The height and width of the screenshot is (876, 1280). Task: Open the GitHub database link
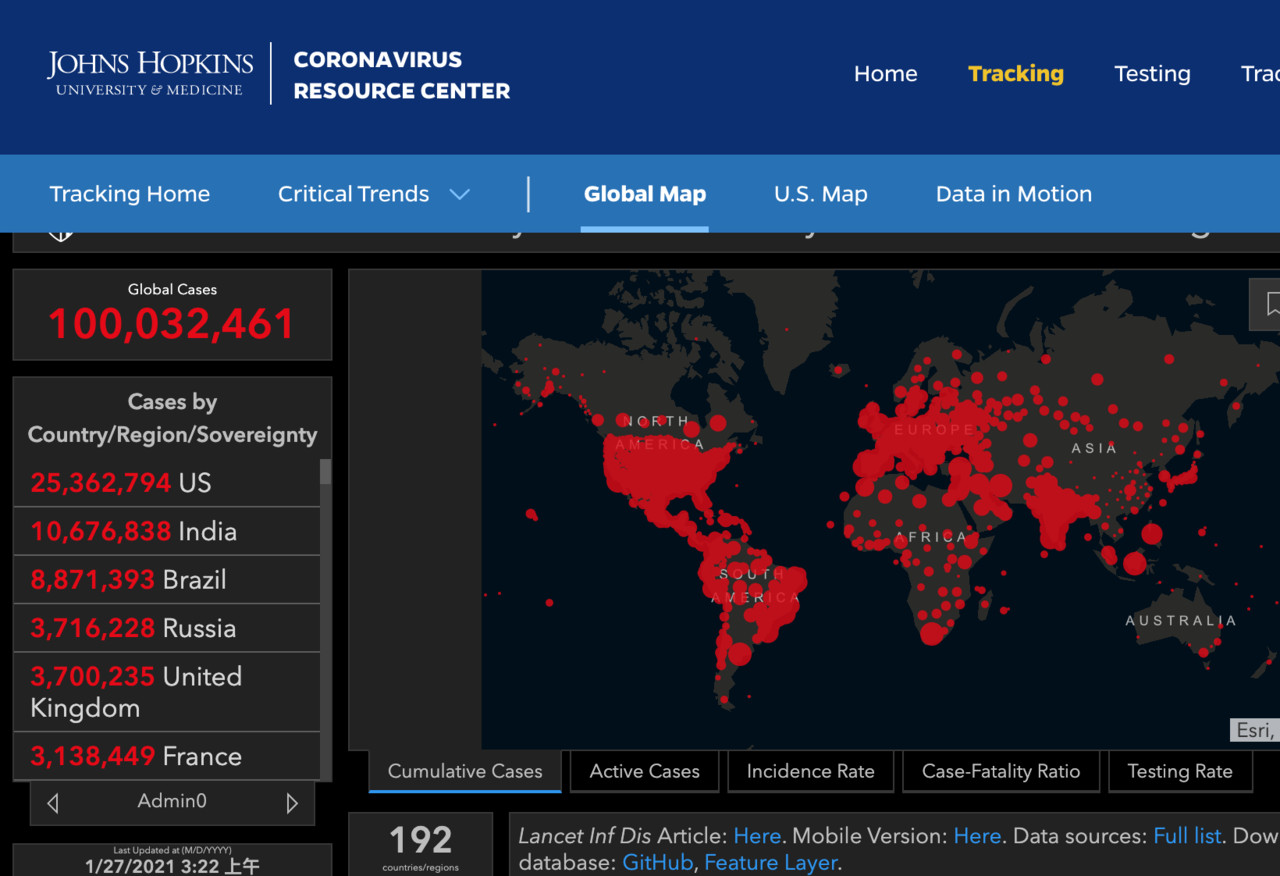click(657, 862)
